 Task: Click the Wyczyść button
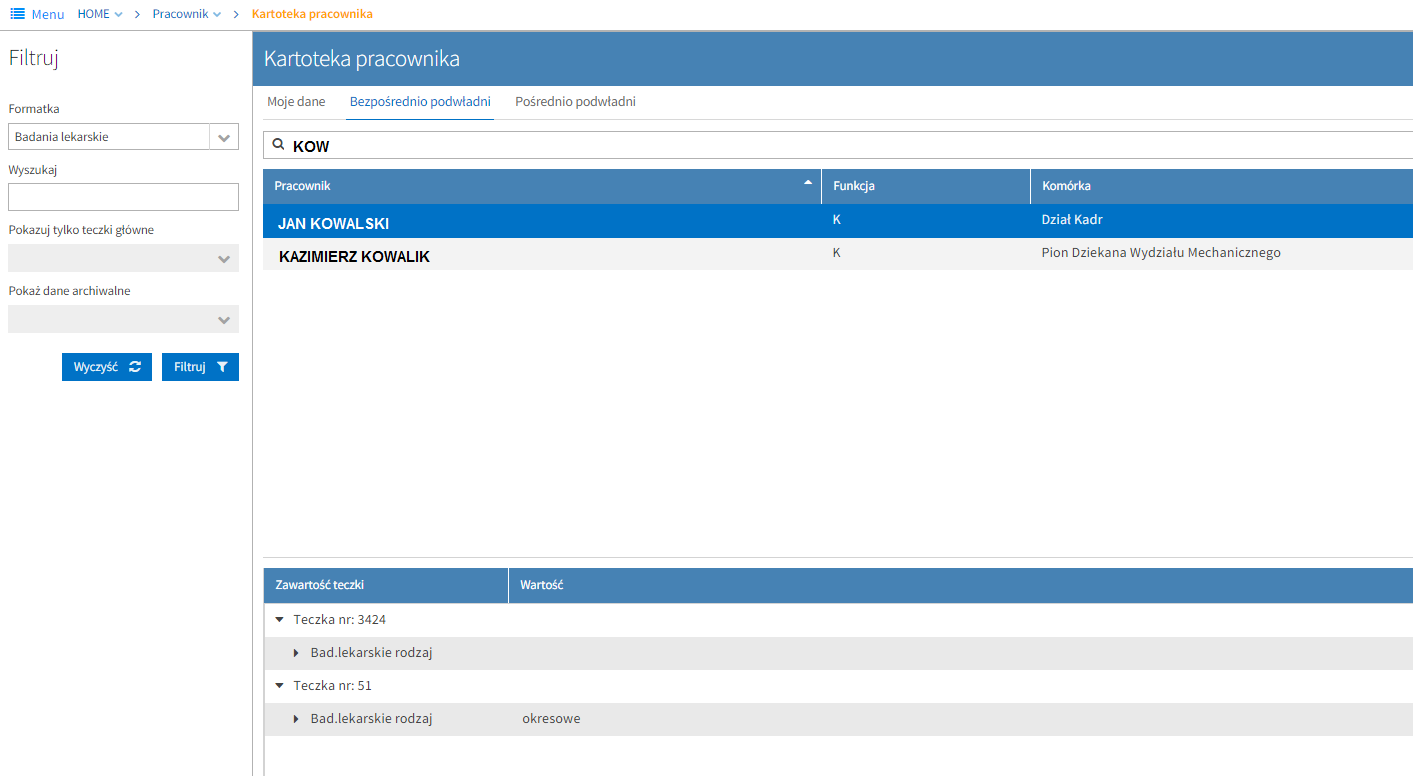pyautogui.click(x=107, y=367)
